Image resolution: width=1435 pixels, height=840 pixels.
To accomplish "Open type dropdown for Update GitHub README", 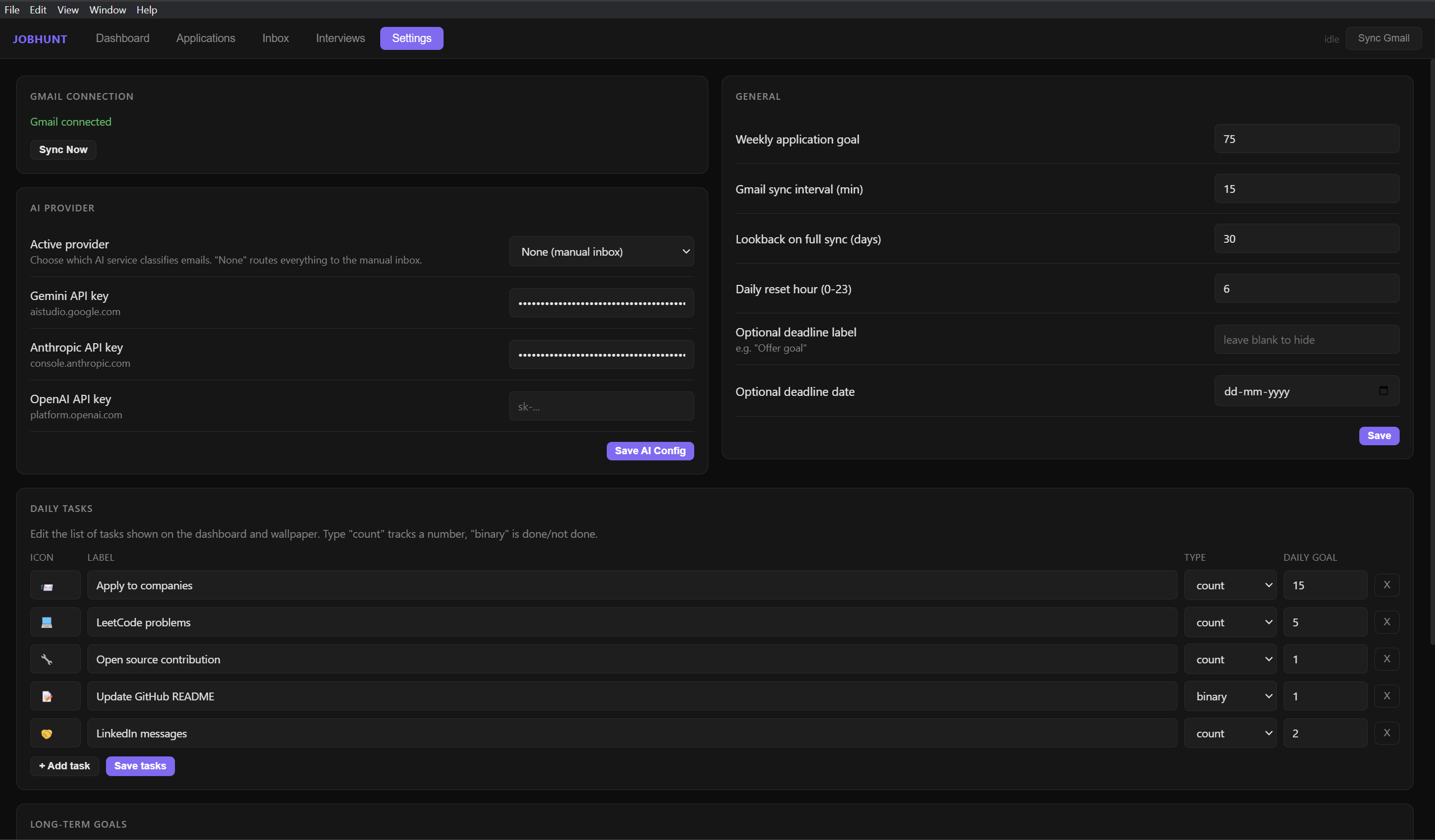I will coord(1230,696).
